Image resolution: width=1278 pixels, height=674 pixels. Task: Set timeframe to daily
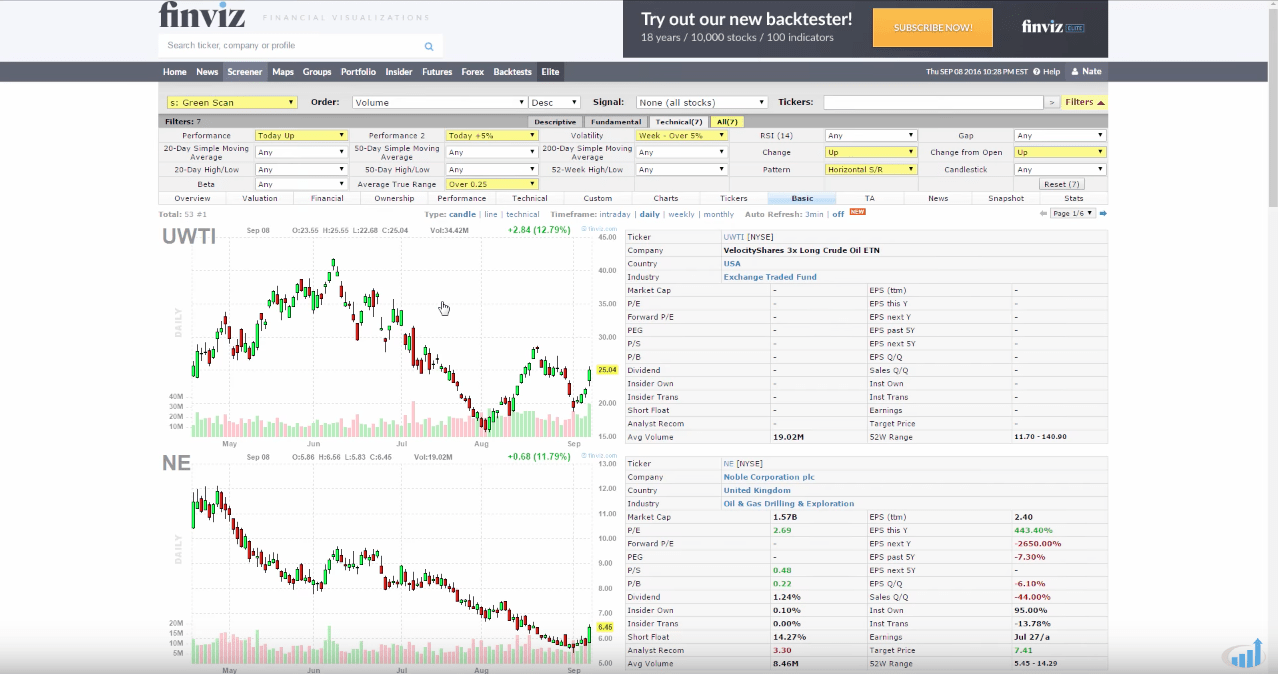click(x=649, y=214)
